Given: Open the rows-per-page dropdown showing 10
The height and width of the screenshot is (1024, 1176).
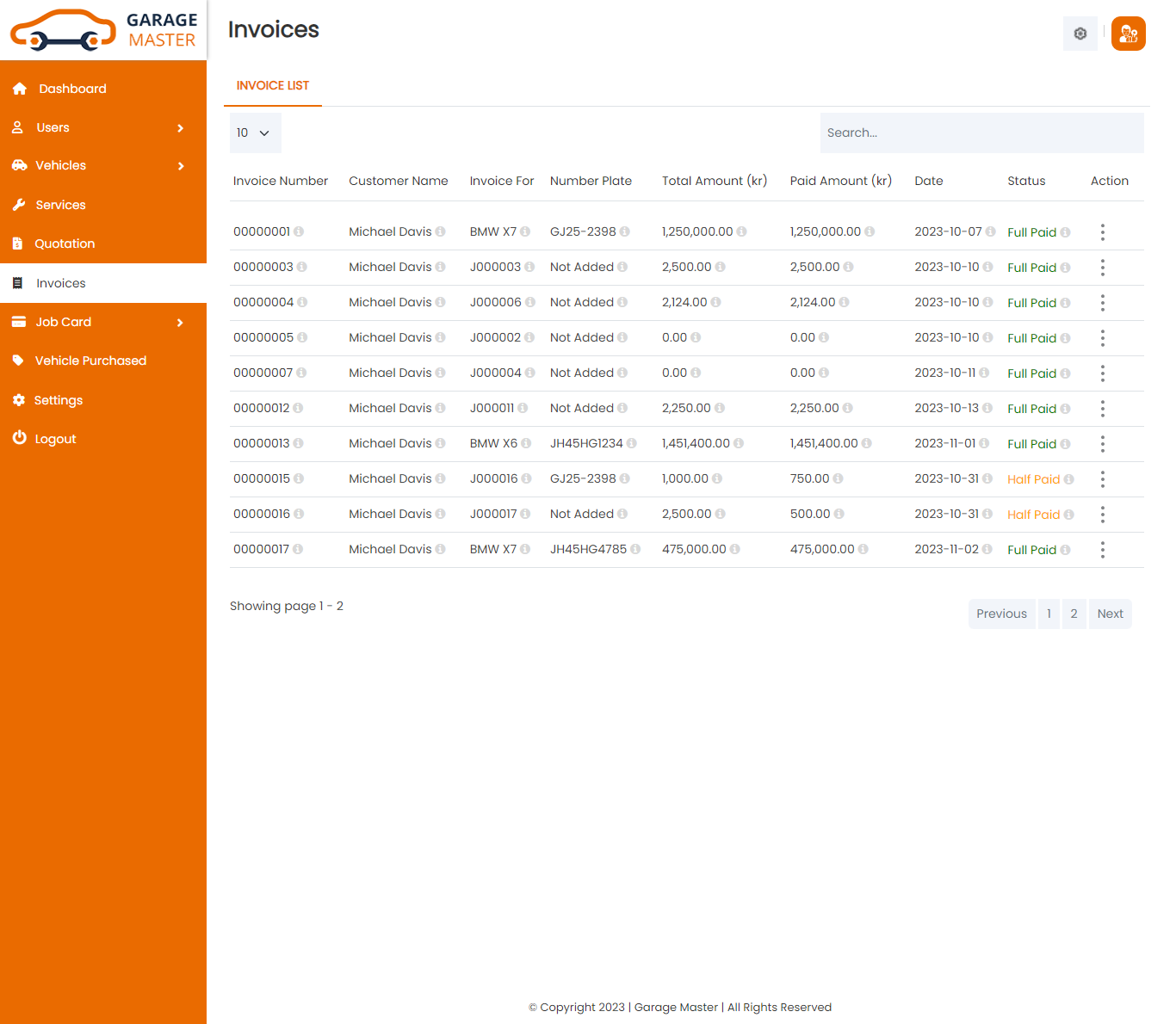Looking at the screenshot, I should [255, 133].
